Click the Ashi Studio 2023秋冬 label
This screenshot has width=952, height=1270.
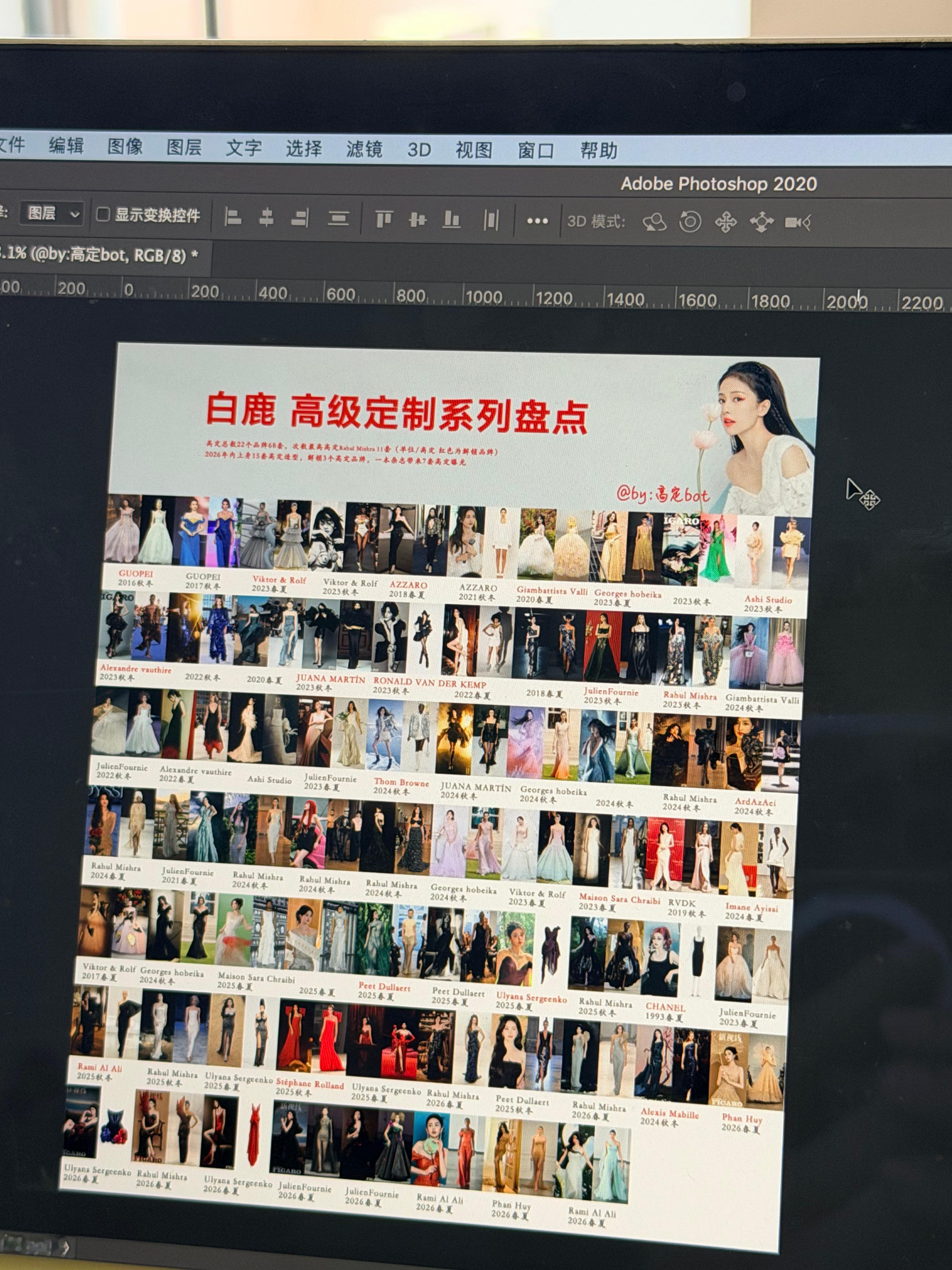tap(768, 604)
